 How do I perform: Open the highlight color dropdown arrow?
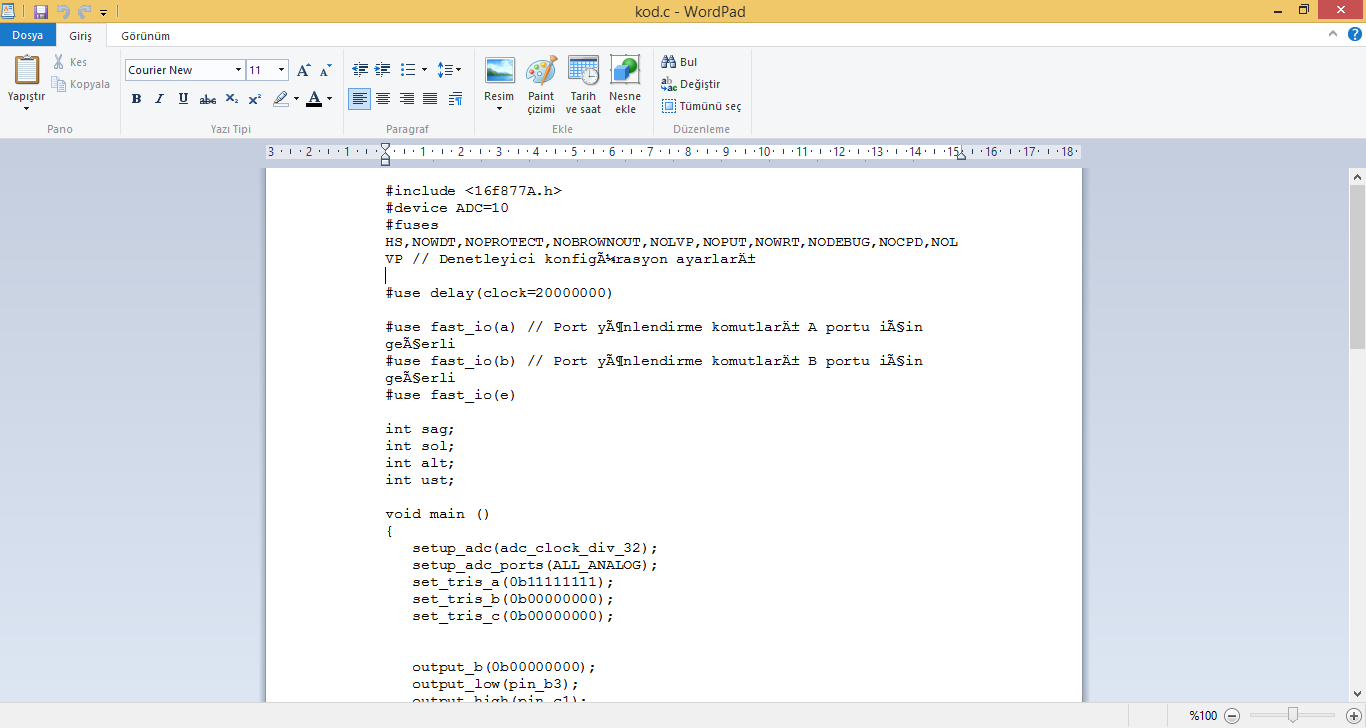coord(296,98)
